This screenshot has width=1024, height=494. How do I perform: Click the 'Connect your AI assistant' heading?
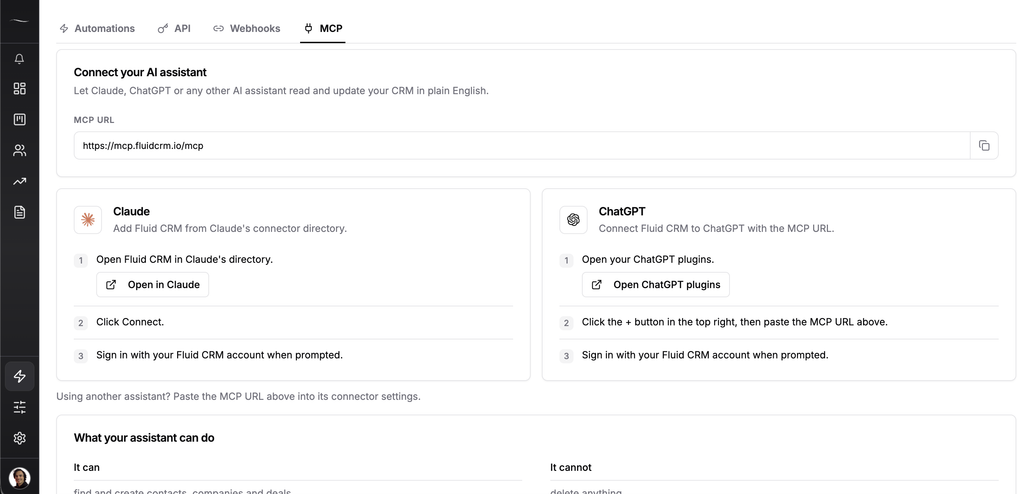click(x=140, y=73)
